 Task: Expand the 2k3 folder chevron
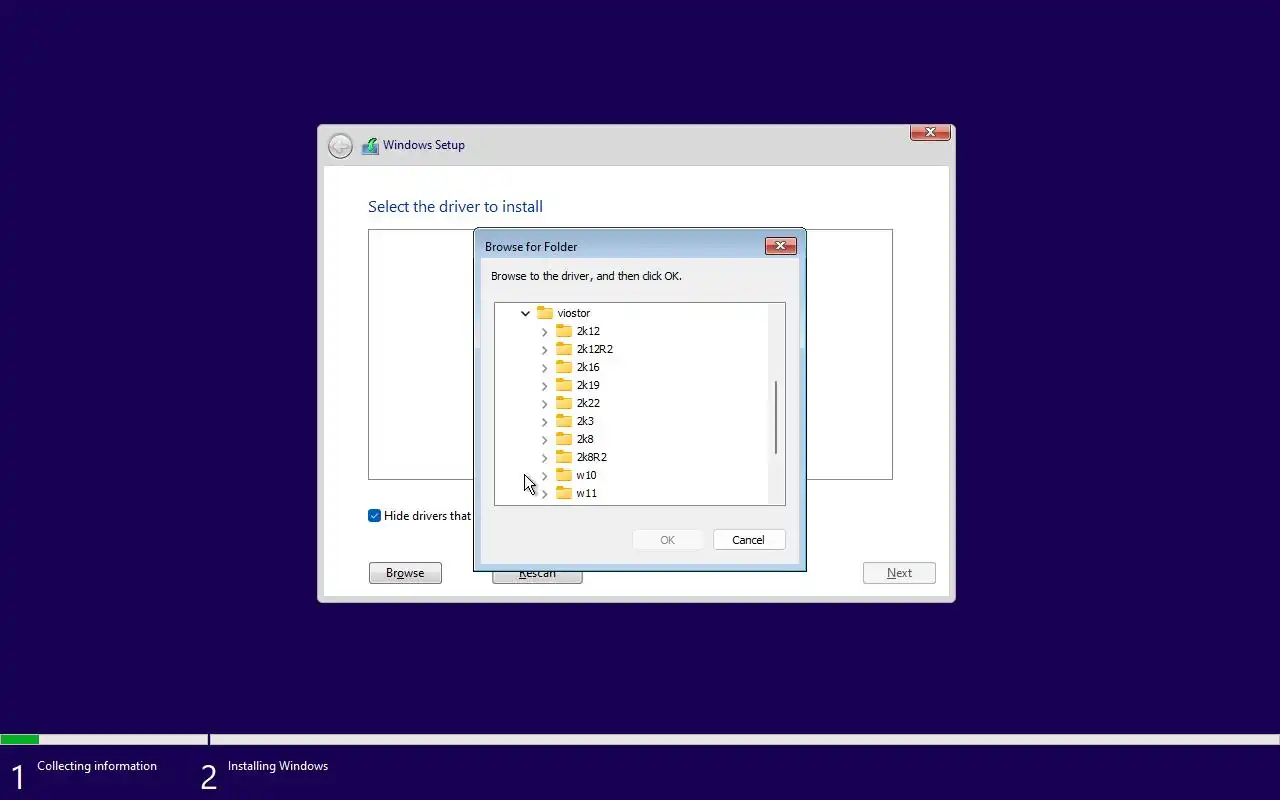tap(544, 421)
